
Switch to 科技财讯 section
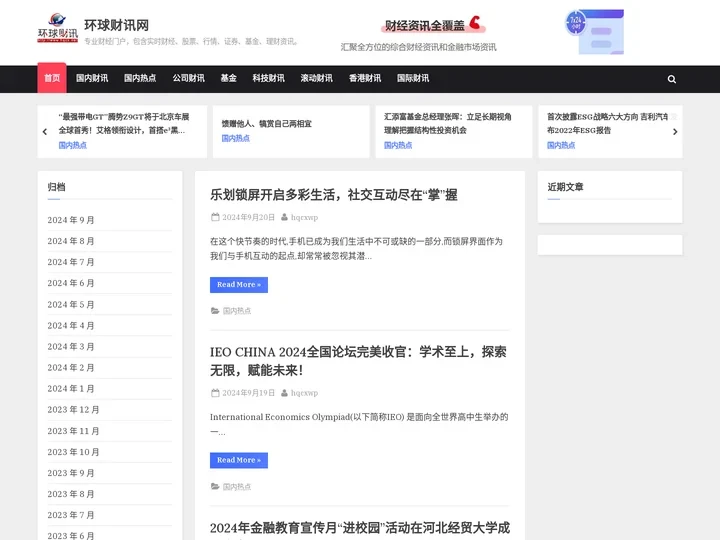[x=268, y=78]
